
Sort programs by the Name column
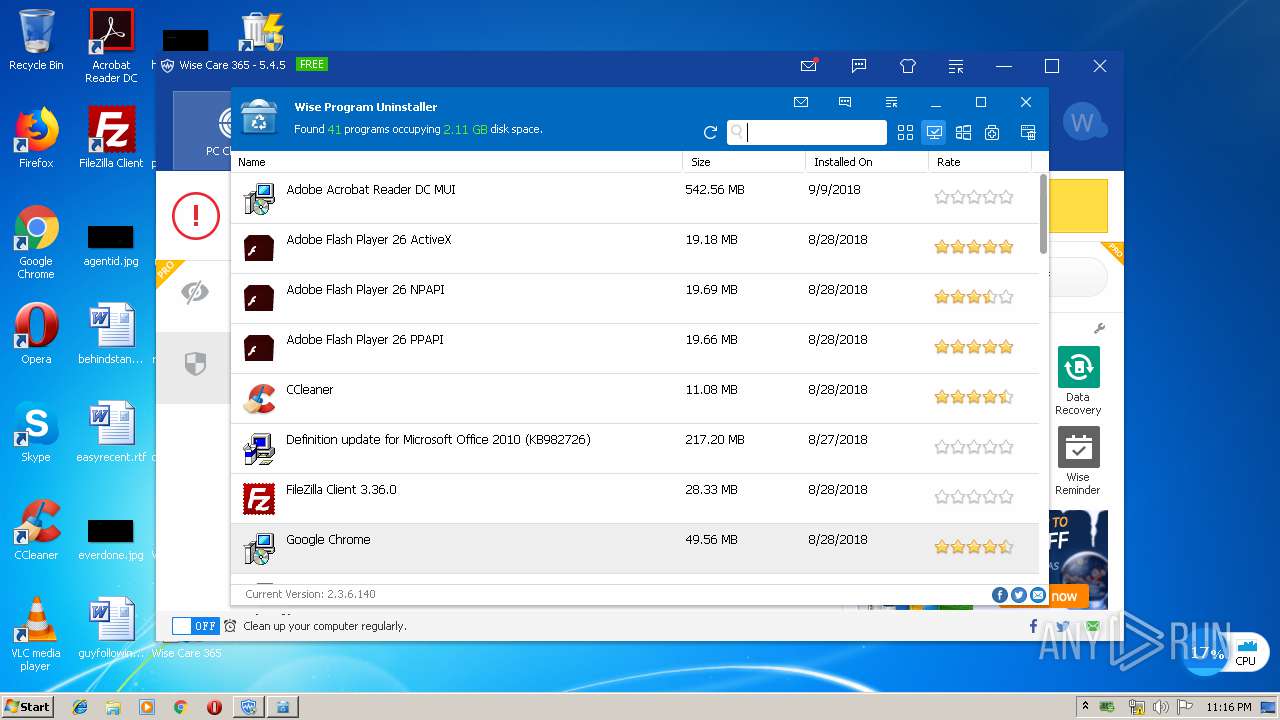[x=456, y=162]
